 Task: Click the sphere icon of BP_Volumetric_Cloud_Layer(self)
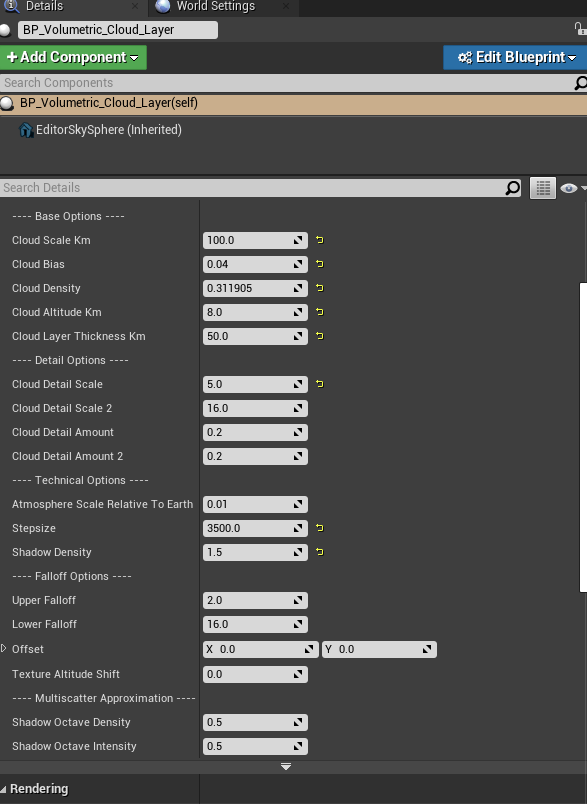(7, 104)
